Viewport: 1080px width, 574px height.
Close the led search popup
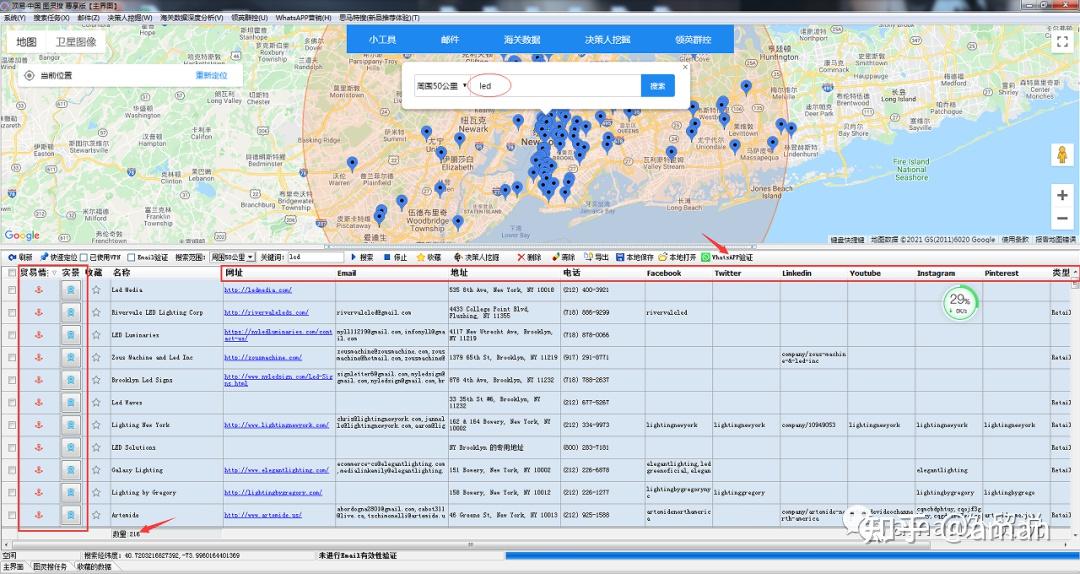point(685,68)
